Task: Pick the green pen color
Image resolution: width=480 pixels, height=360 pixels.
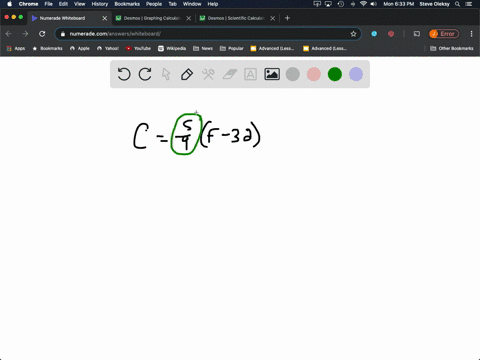Action: 335,74
